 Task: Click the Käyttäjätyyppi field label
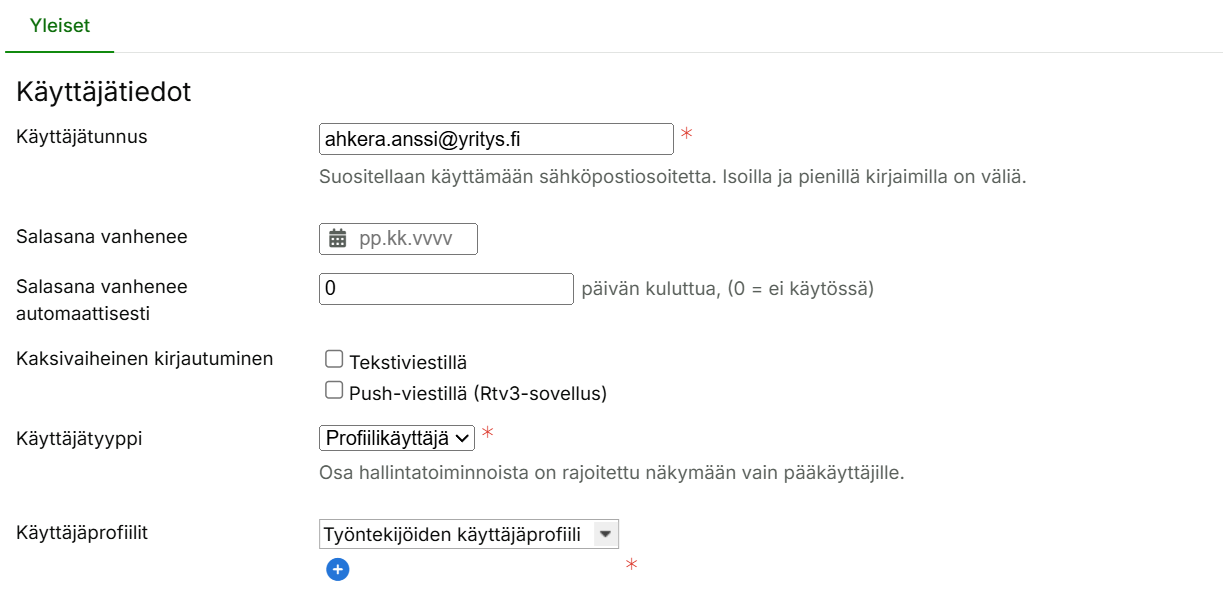pyautogui.click(x=79, y=437)
